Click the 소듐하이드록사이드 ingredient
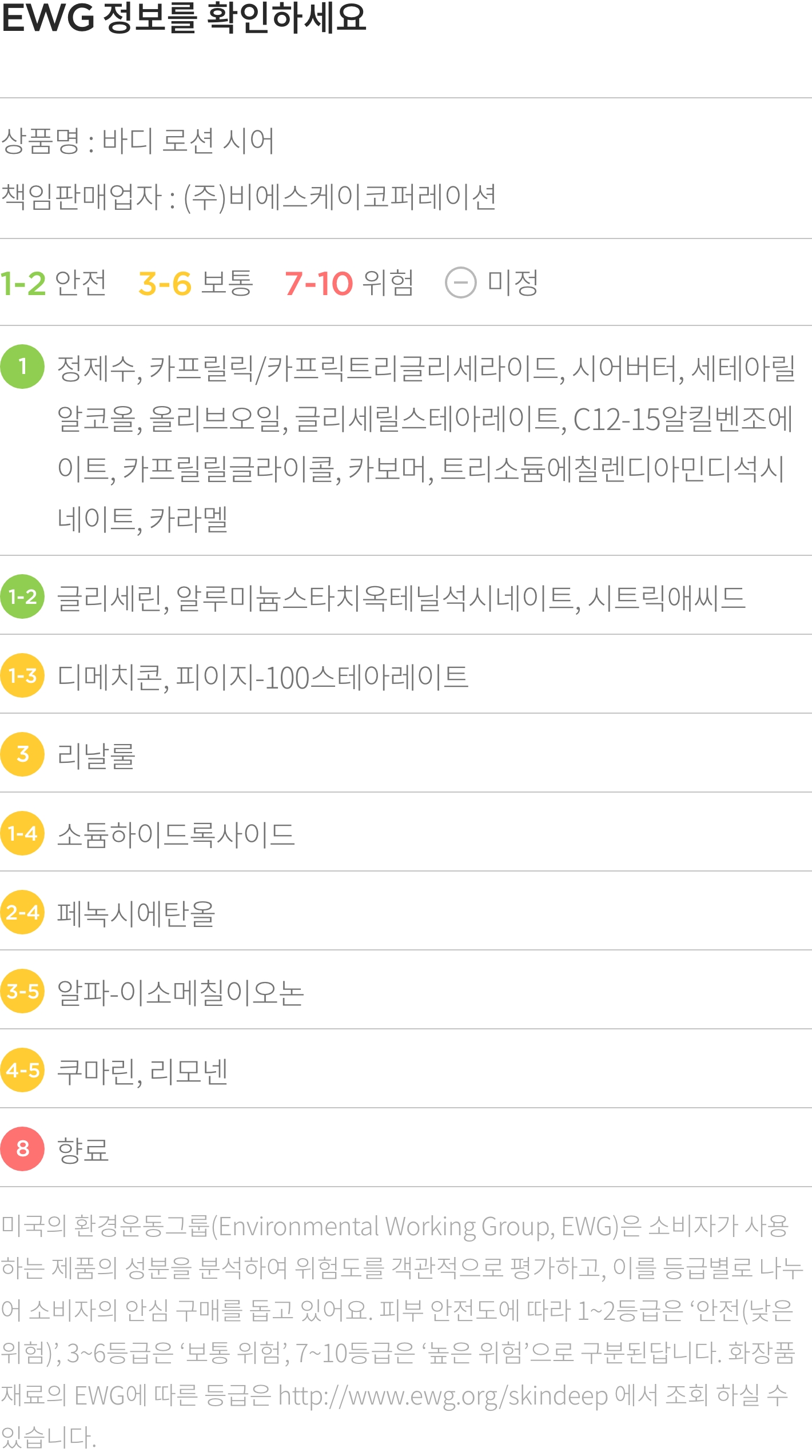The width and height of the screenshot is (812, 1456). point(176,834)
